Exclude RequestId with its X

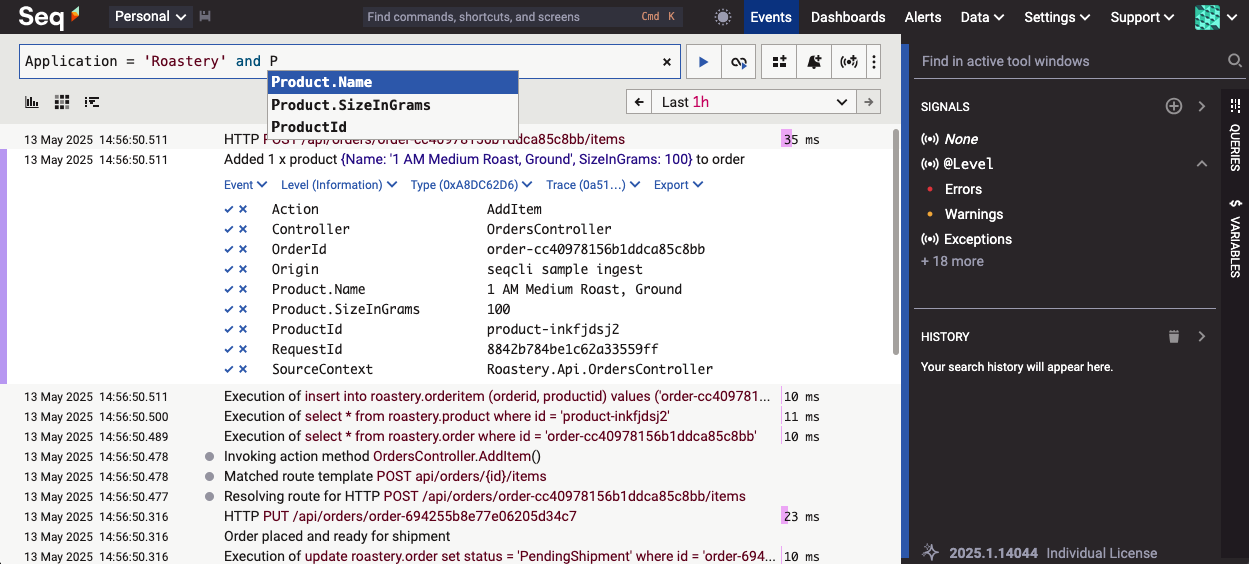[x=243, y=349]
